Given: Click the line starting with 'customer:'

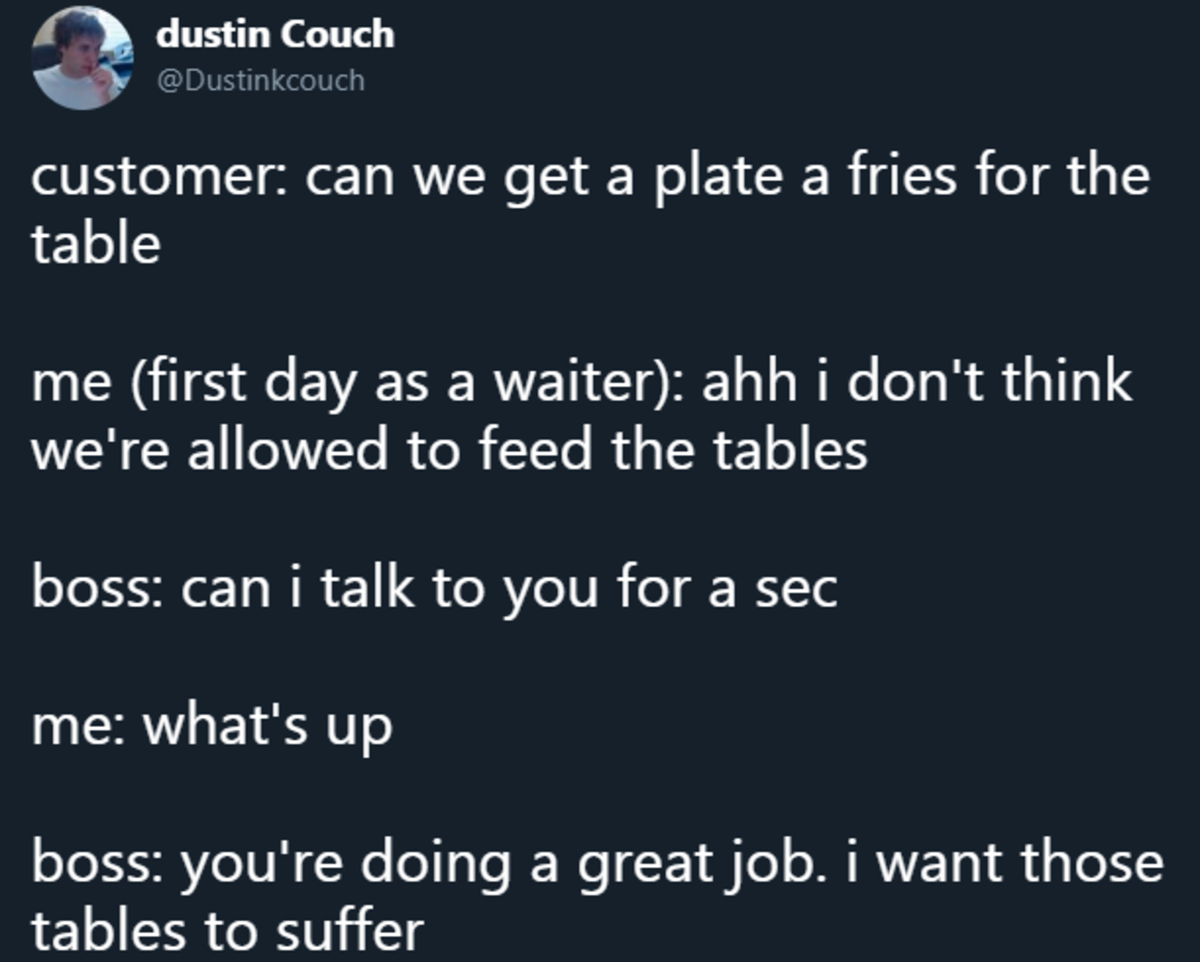Looking at the screenshot, I should click(x=590, y=176).
